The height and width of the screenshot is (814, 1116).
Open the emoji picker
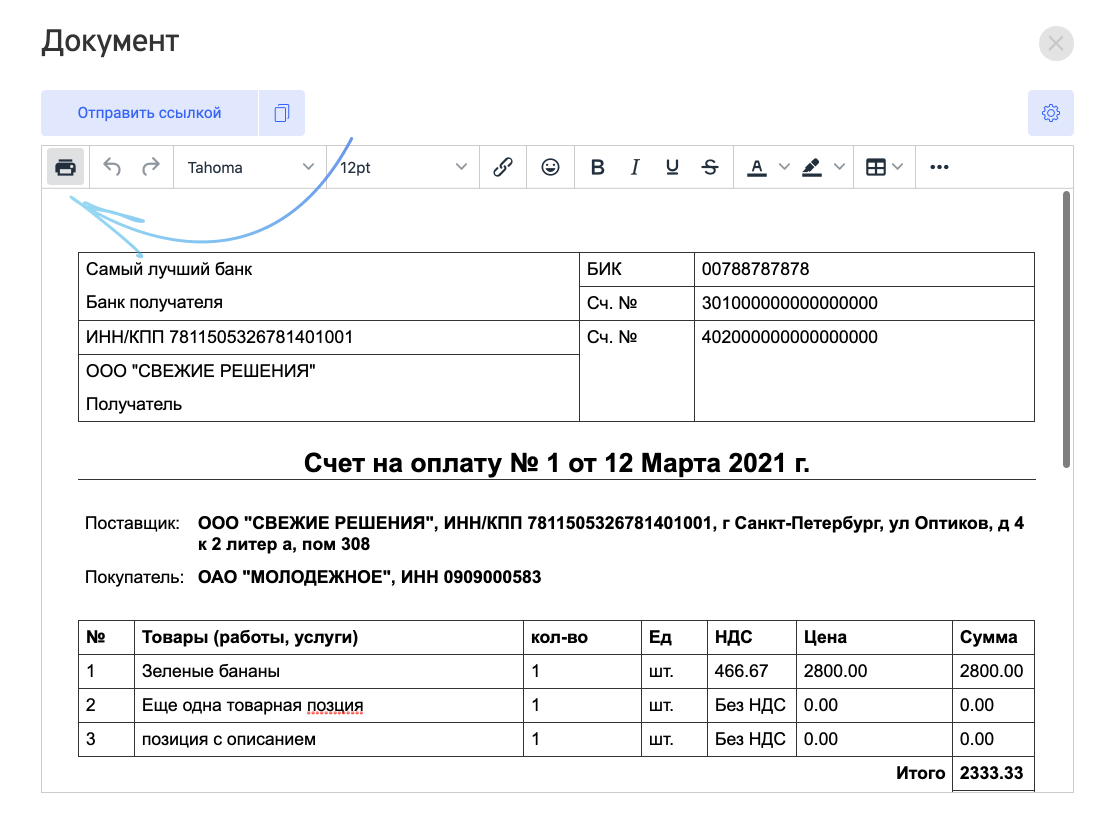[550, 167]
